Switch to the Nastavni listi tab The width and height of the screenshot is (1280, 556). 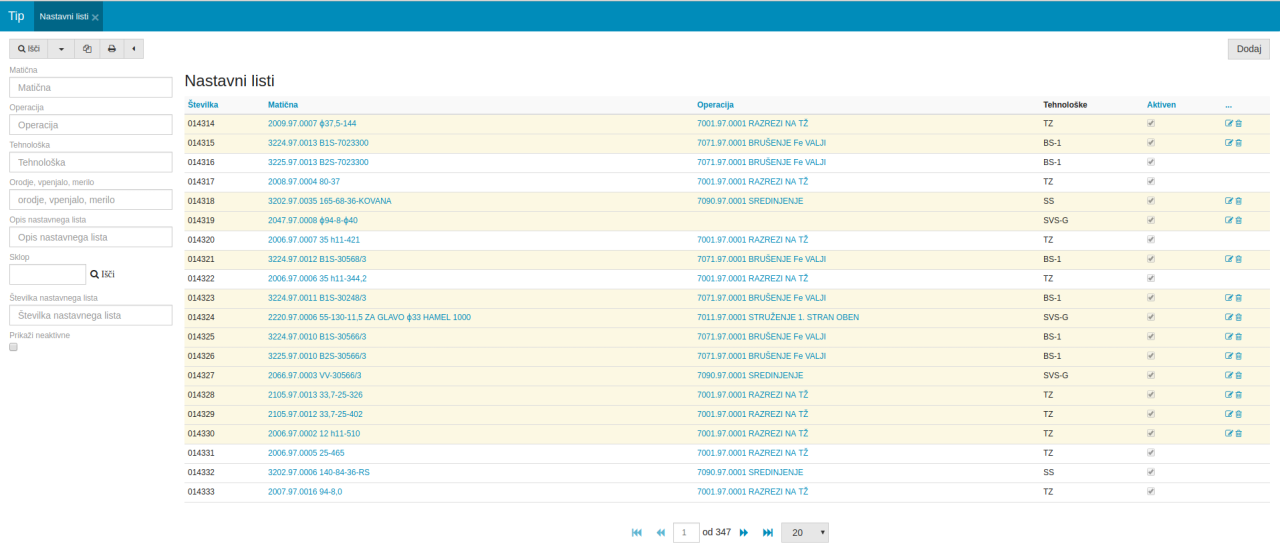click(64, 17)
